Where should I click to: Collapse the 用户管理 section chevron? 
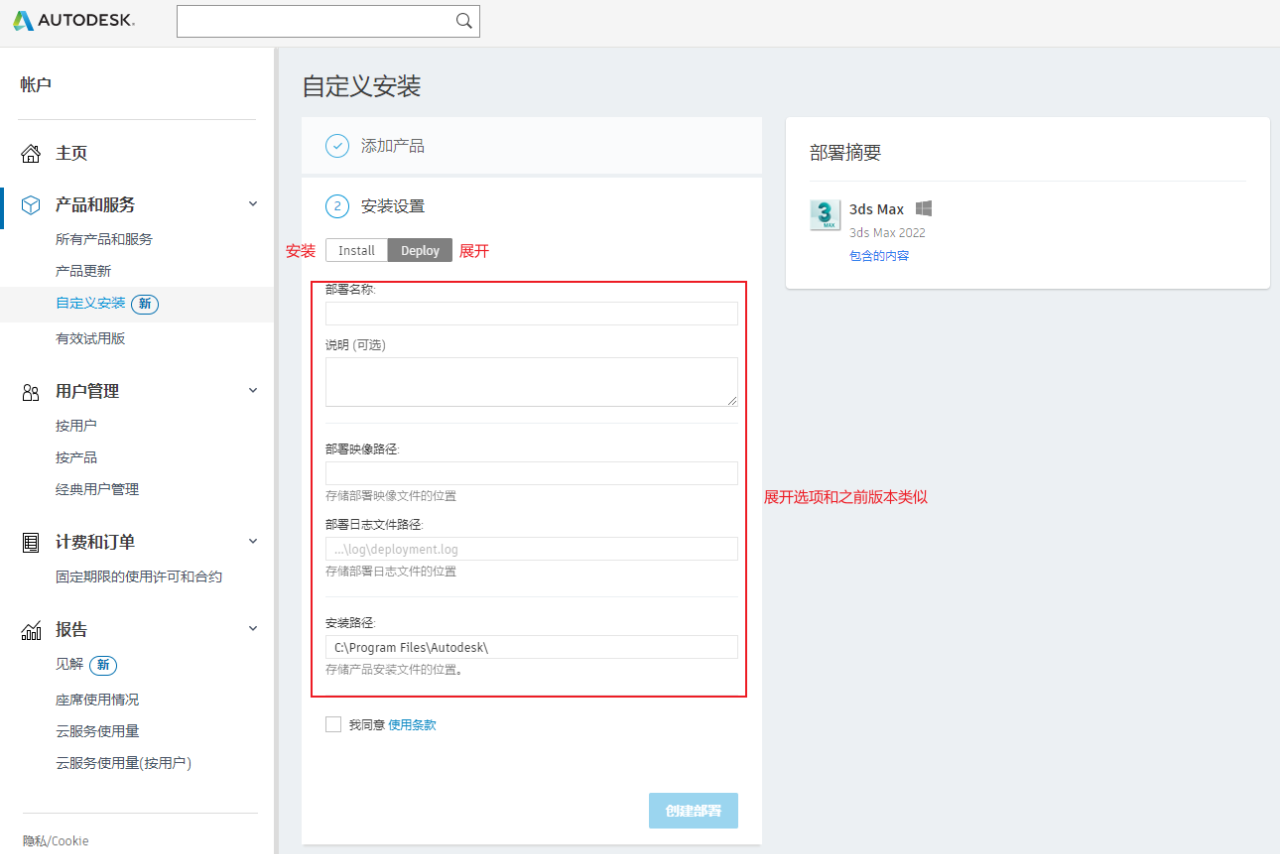[x=253, y=391]
